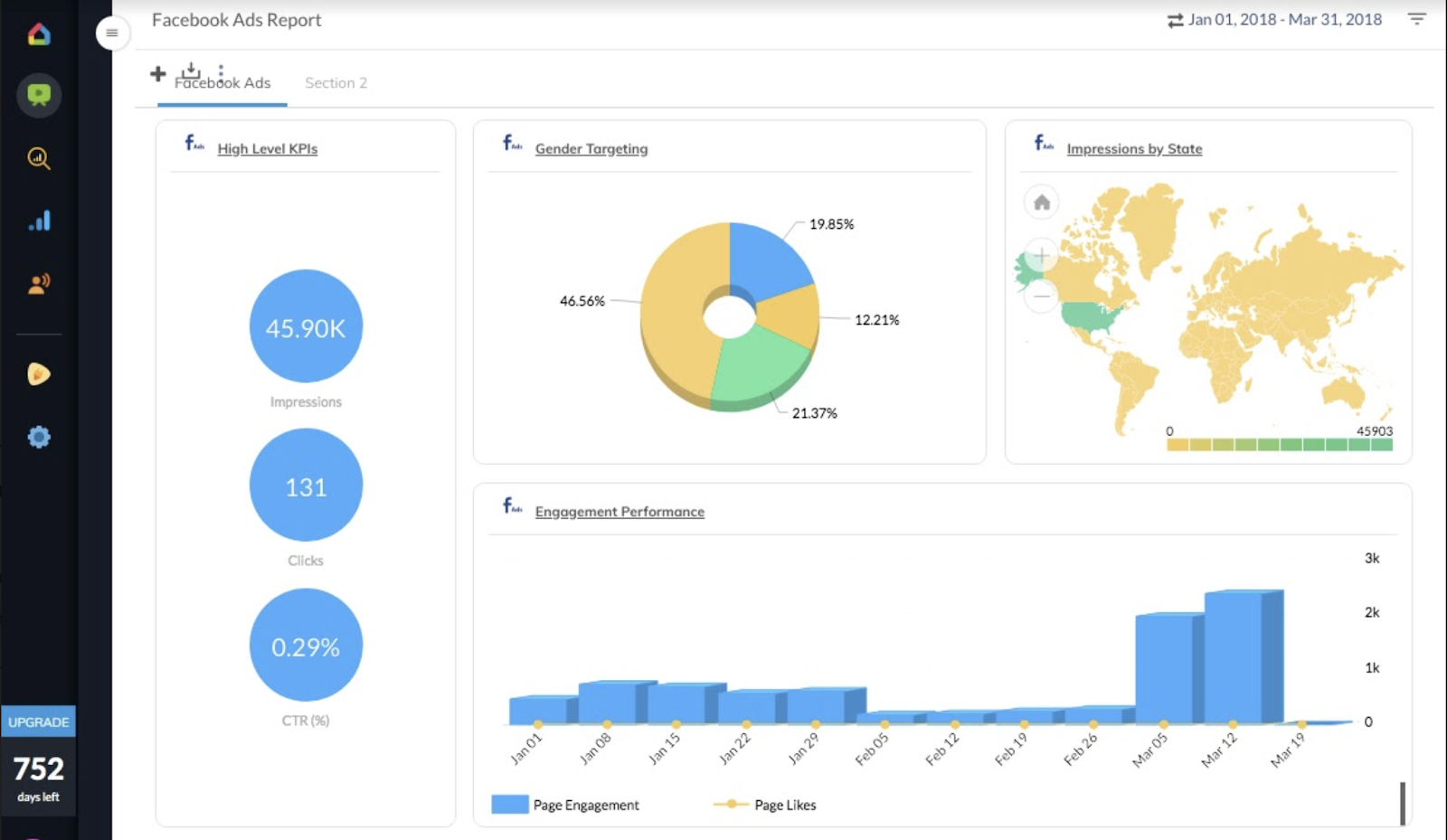The width and height of the screenshot is (1447, 840).
Task: Click Facebook Ads icon beside Gender Targeting
Action: (x=512, y=143)
